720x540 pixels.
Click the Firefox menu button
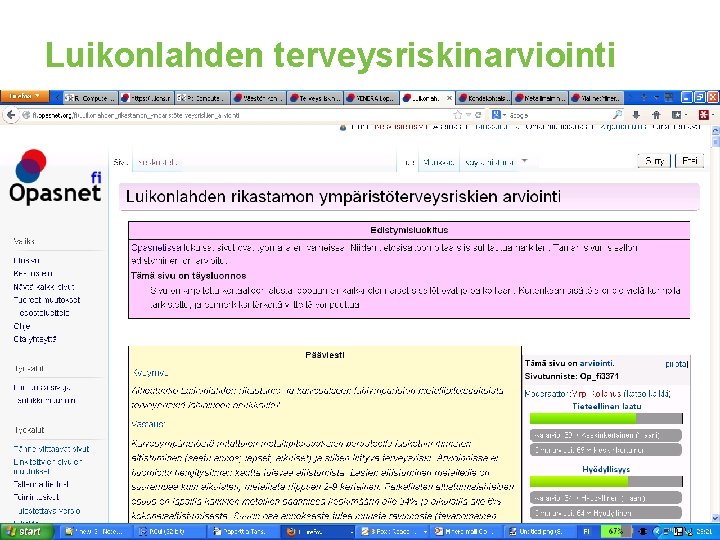click(24, 96)
